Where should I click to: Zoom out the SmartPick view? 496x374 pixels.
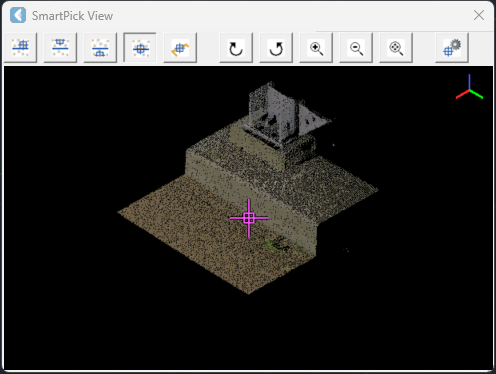coord(356,48)
